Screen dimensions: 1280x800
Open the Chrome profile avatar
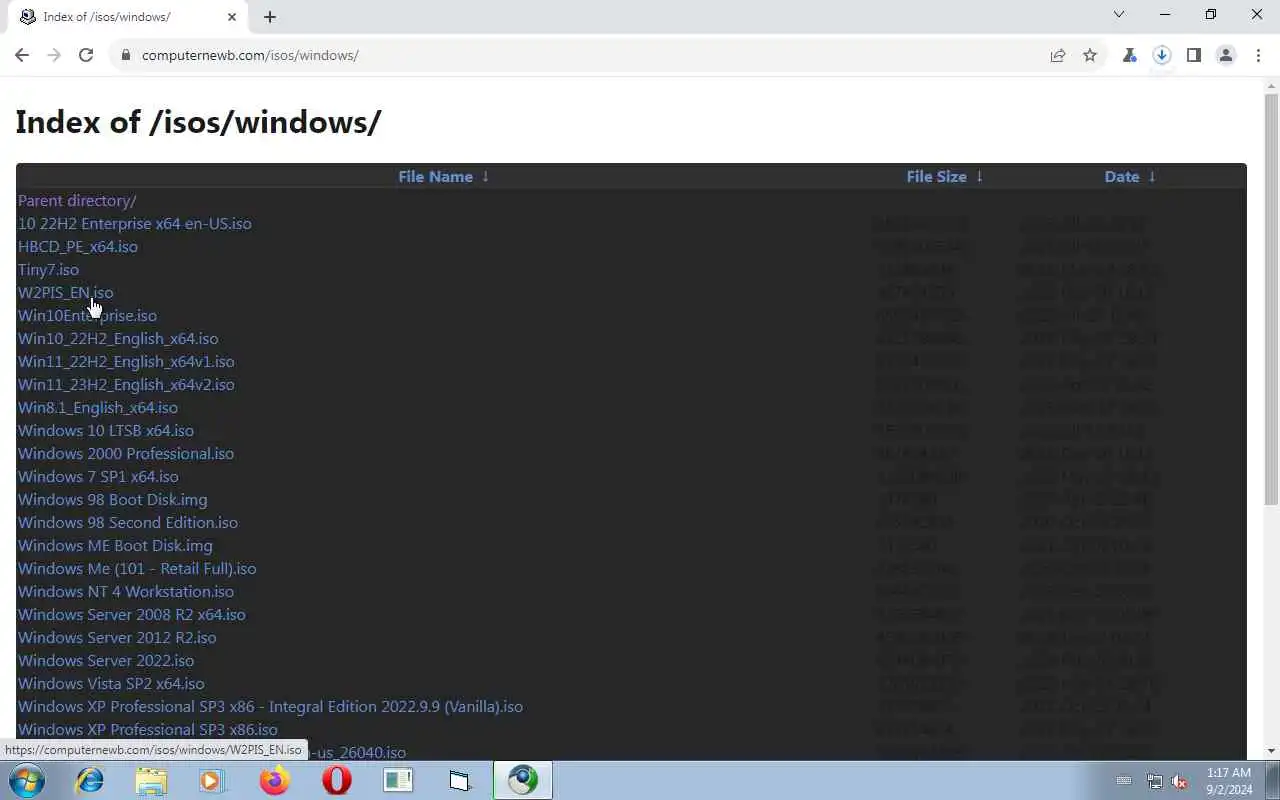pos(1226,55)
